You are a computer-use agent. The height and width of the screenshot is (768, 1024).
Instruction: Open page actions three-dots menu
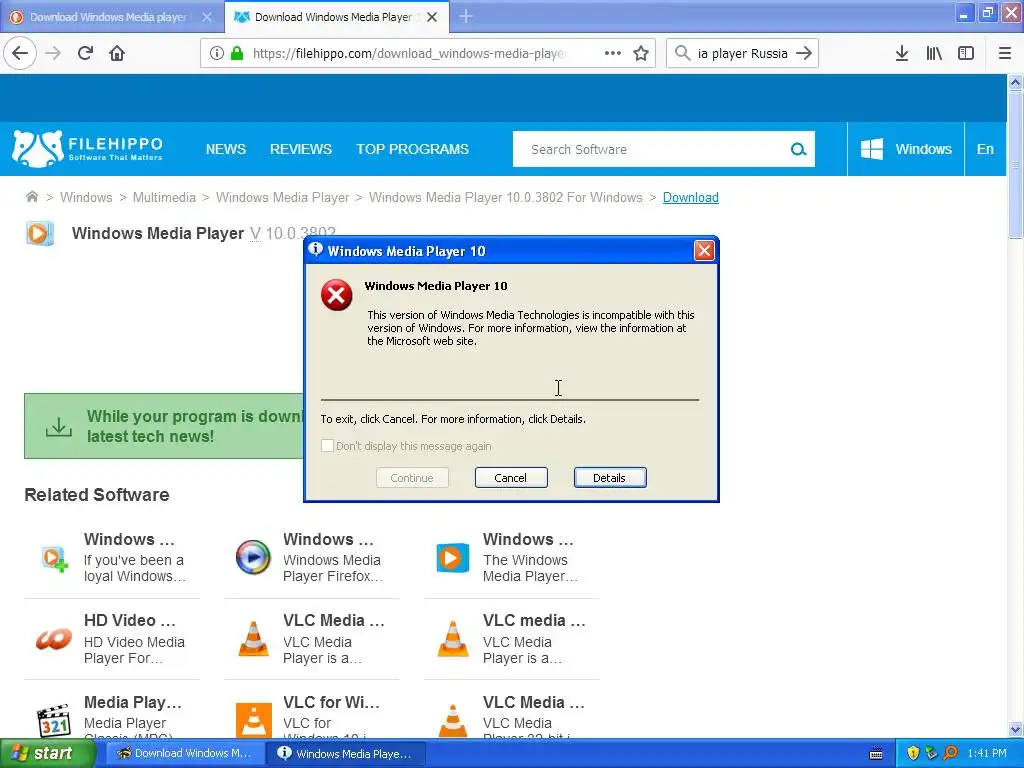point(613,53)
